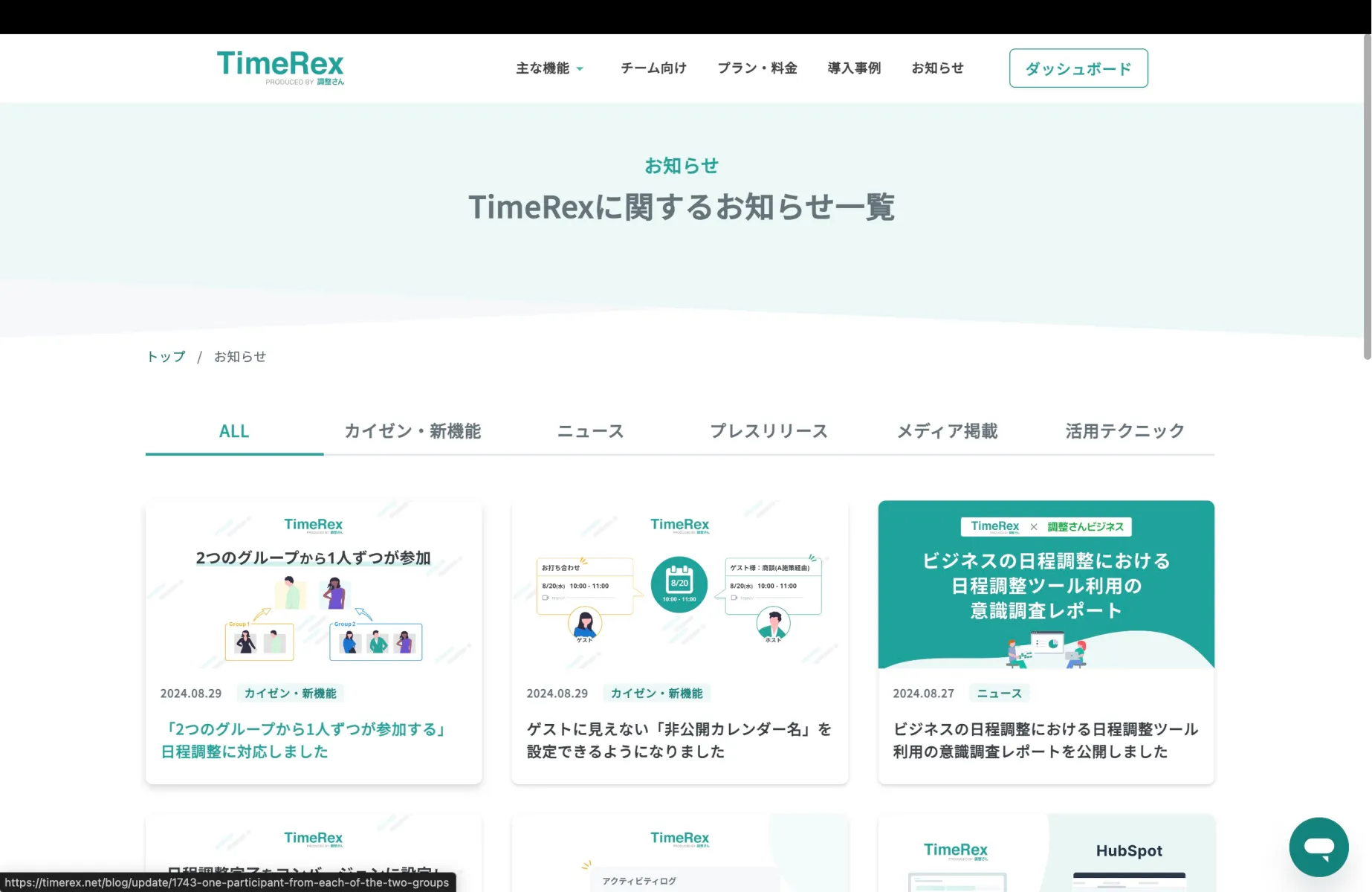Switch to the 活用テクニック tab
1372x892 pixels.
pyautogui.click(x=1125, y=431)
